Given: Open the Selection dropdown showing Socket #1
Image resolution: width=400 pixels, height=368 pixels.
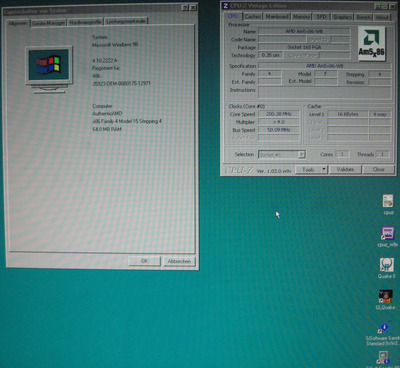Looking at the screenshot, I should (282, 155).
